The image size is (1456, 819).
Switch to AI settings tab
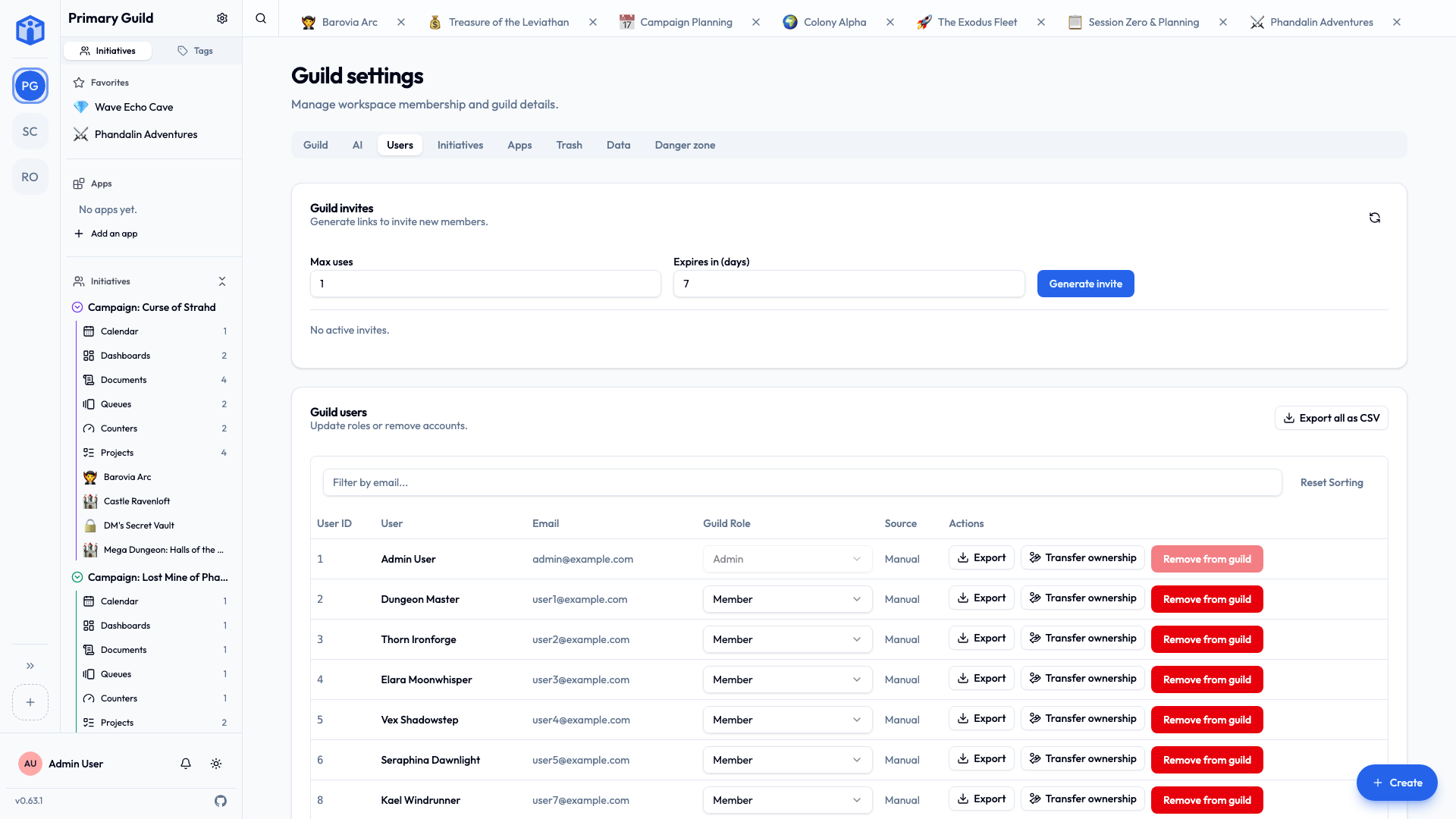[x=357, y=145]
